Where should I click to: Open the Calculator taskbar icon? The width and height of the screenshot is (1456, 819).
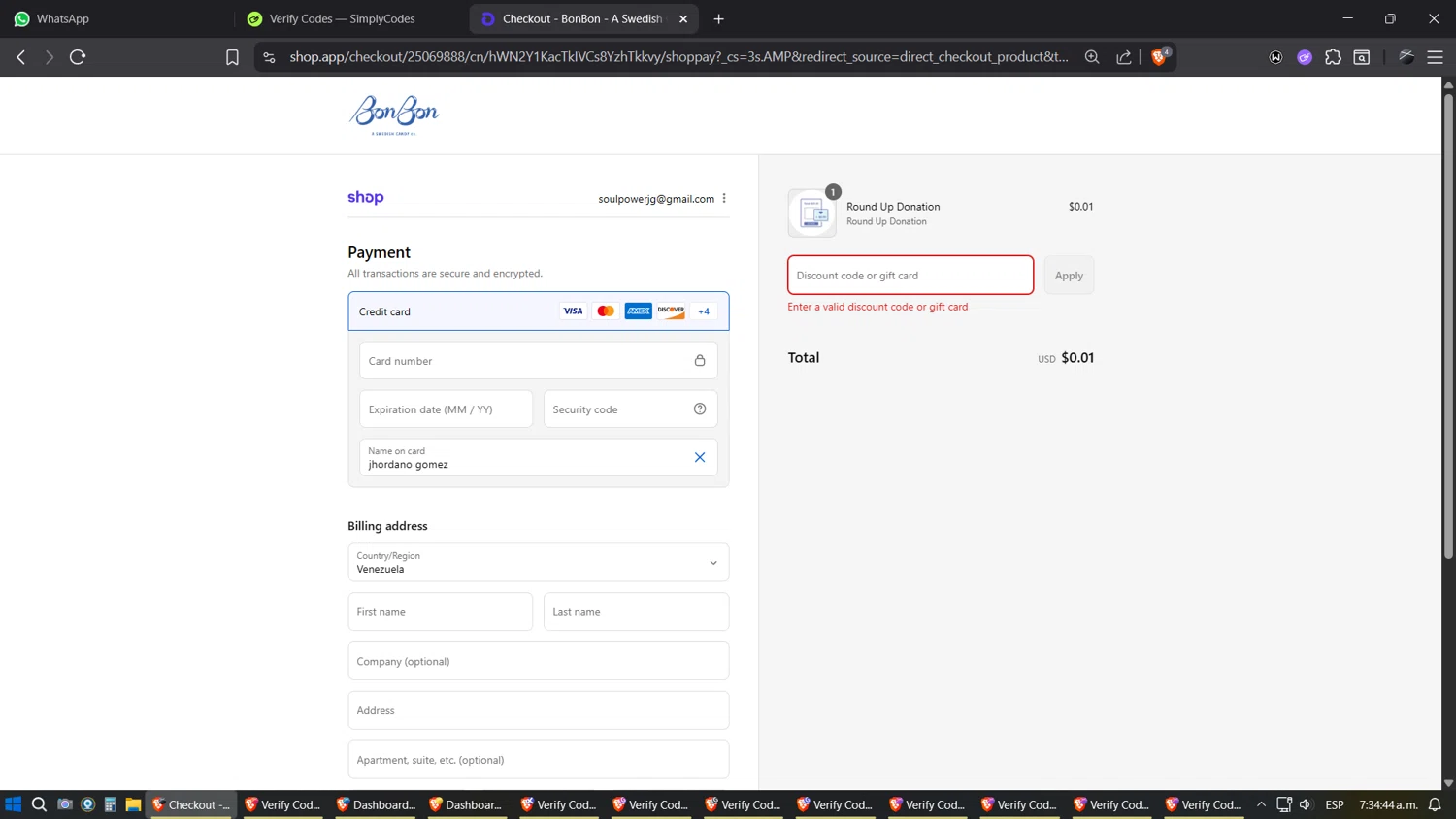(x=110, y=804)
